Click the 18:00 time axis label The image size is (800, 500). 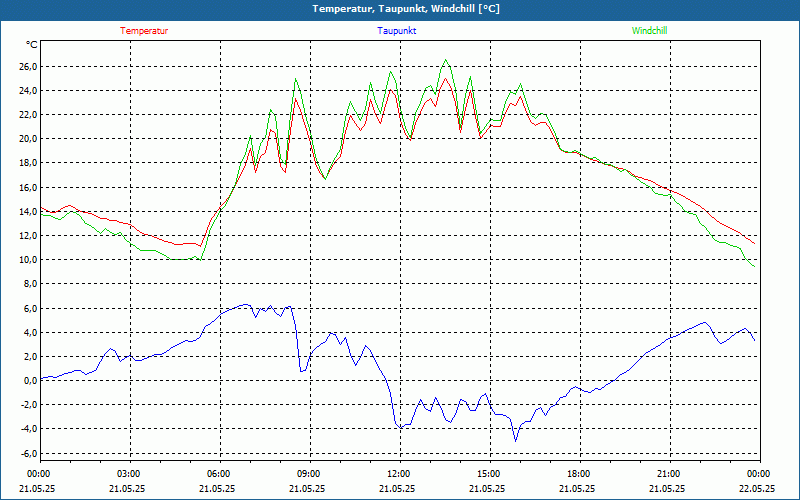click(x=580, y=474)
